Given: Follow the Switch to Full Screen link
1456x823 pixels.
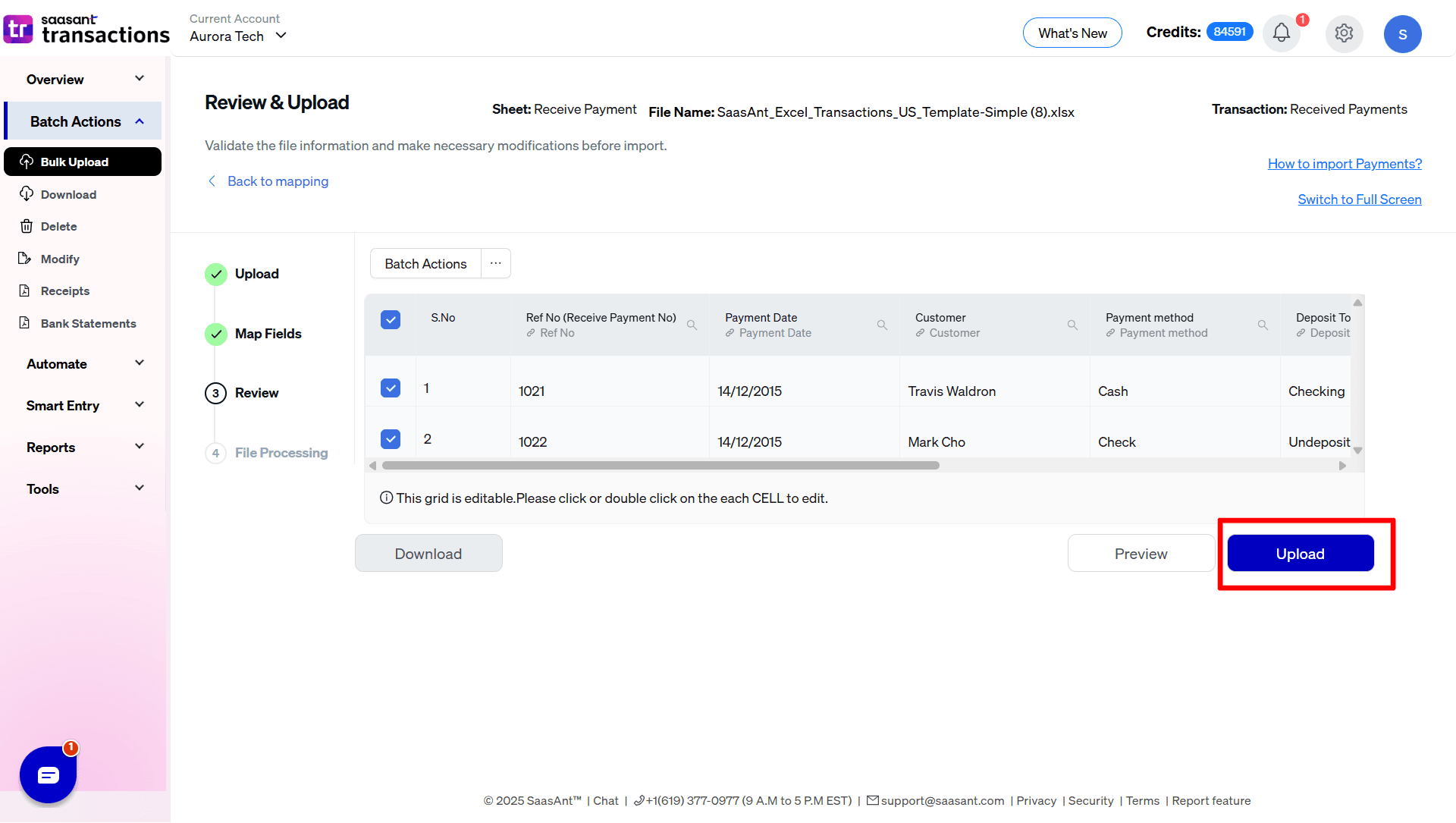Looking at the screenshot, I should pos(1359,199).
